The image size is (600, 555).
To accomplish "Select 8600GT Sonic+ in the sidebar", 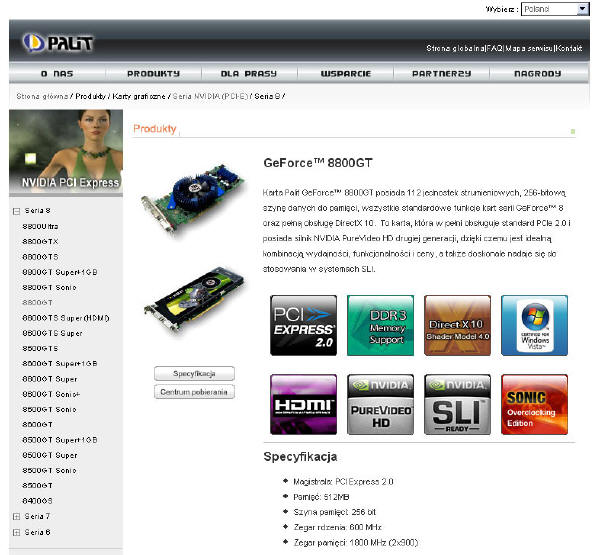I will point(51,394).
